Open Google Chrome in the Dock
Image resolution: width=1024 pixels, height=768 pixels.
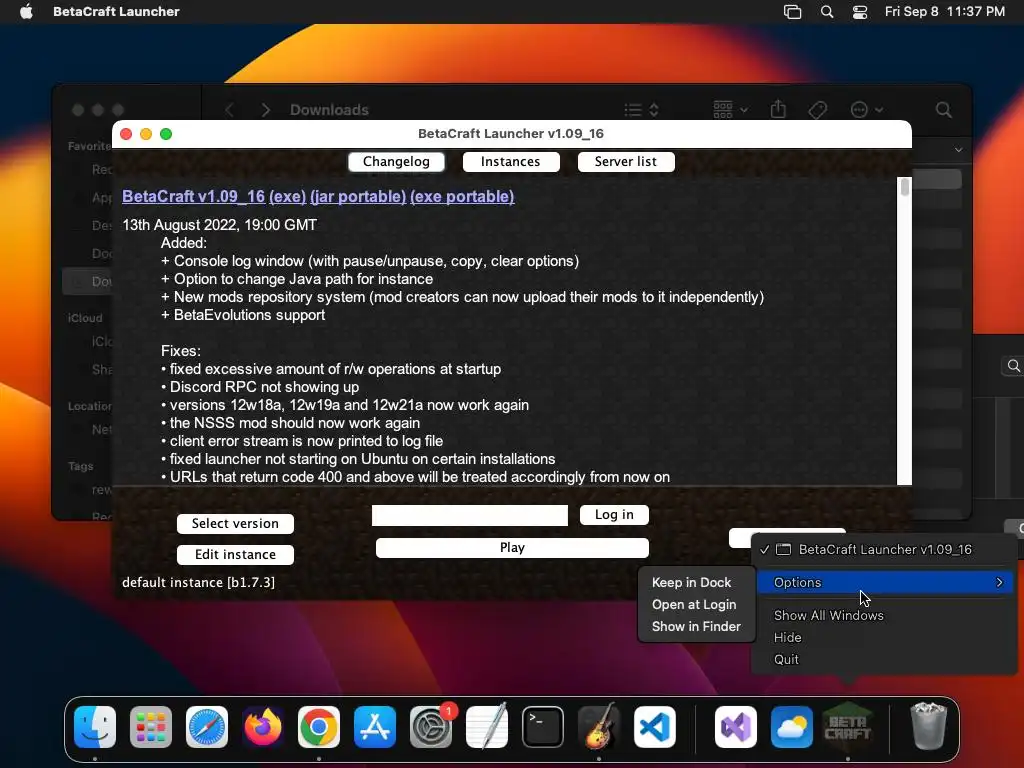pyautogui.click(x=319, y=727)
